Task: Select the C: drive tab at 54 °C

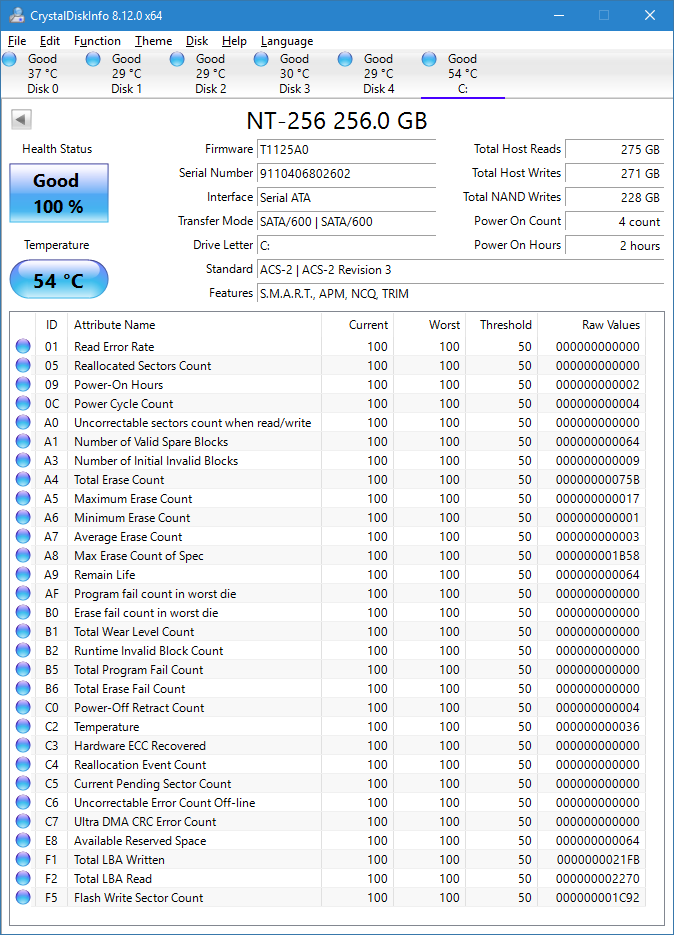Action: (x=463, y=74)
